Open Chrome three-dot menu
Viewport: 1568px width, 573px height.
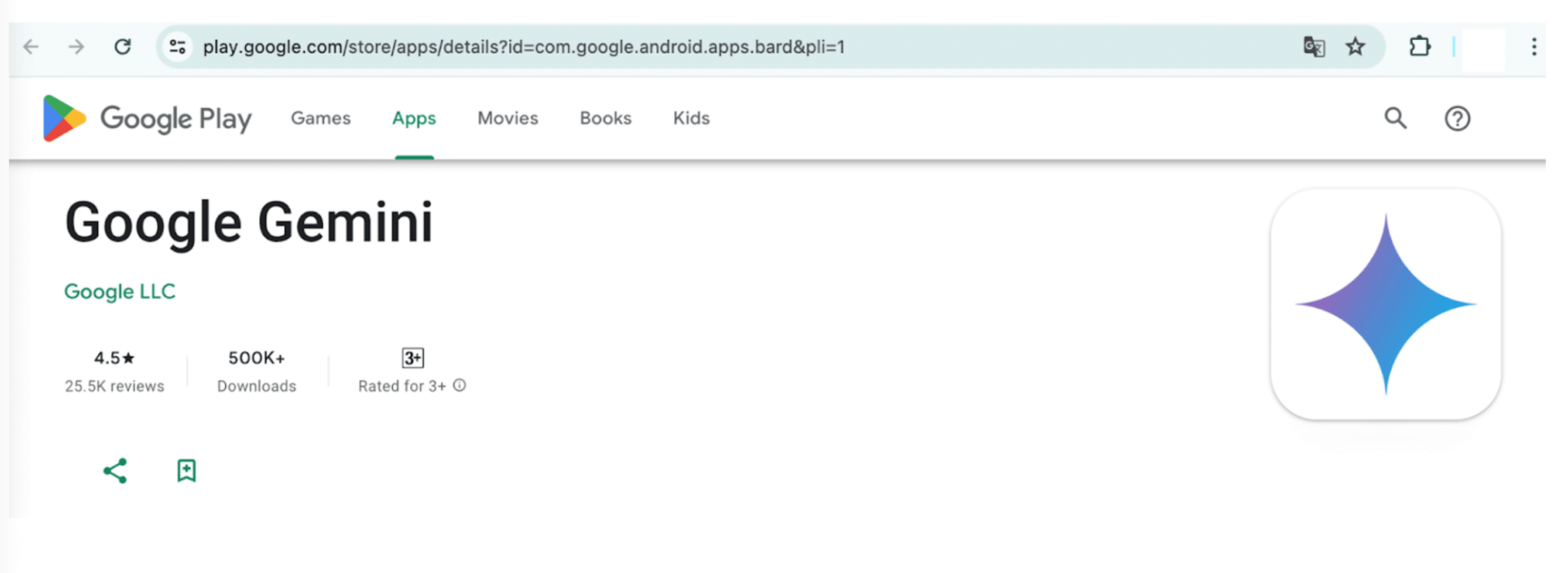coord(1534,47)
